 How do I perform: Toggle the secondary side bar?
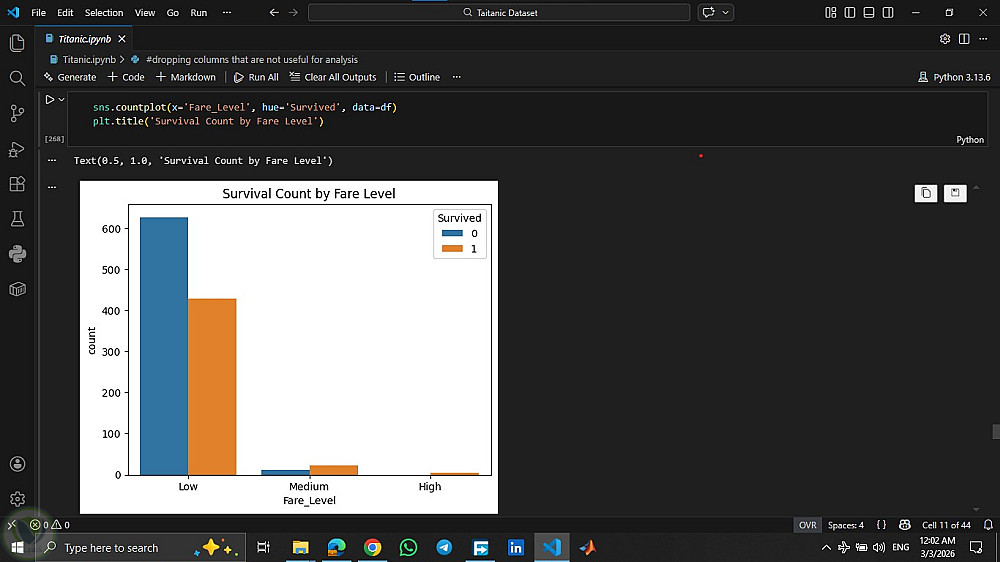coord(888,13)
